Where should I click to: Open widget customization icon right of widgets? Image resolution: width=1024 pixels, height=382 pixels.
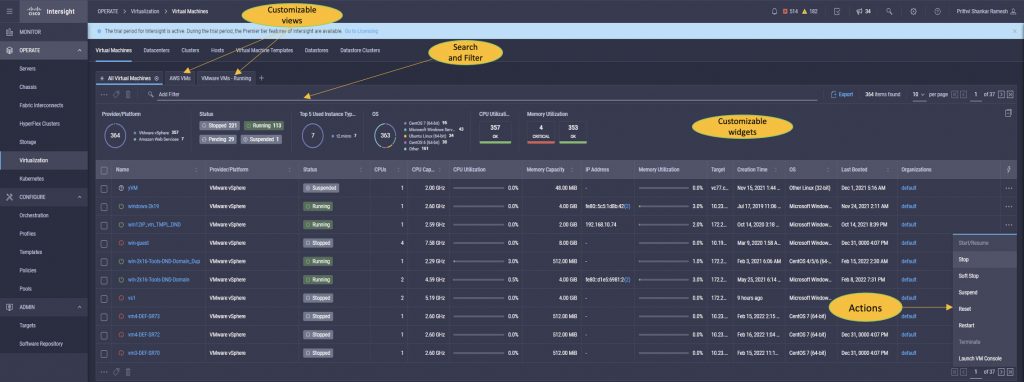coord(1009,113)
